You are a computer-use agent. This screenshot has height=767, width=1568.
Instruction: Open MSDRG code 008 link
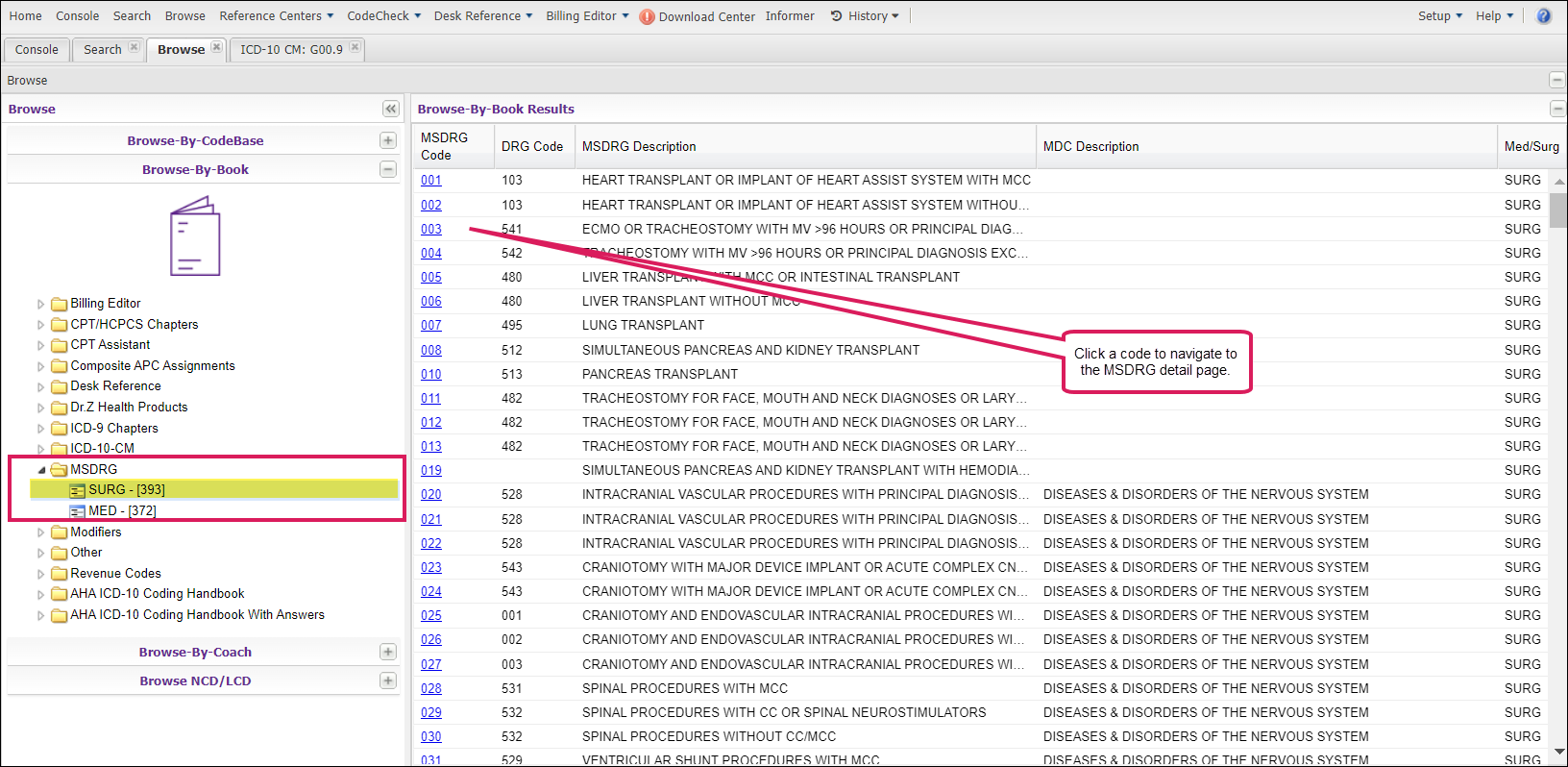tap(431, 350)
